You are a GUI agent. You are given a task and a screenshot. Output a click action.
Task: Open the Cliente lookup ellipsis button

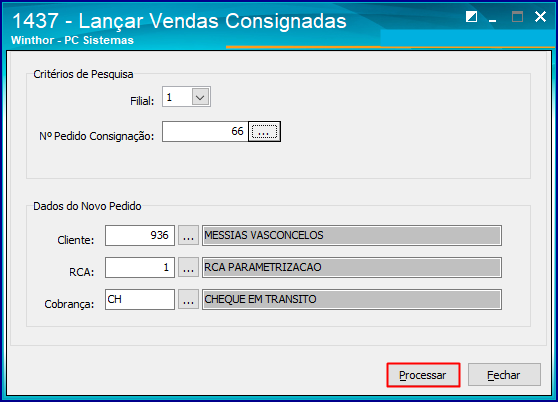[x=188, y=235]
